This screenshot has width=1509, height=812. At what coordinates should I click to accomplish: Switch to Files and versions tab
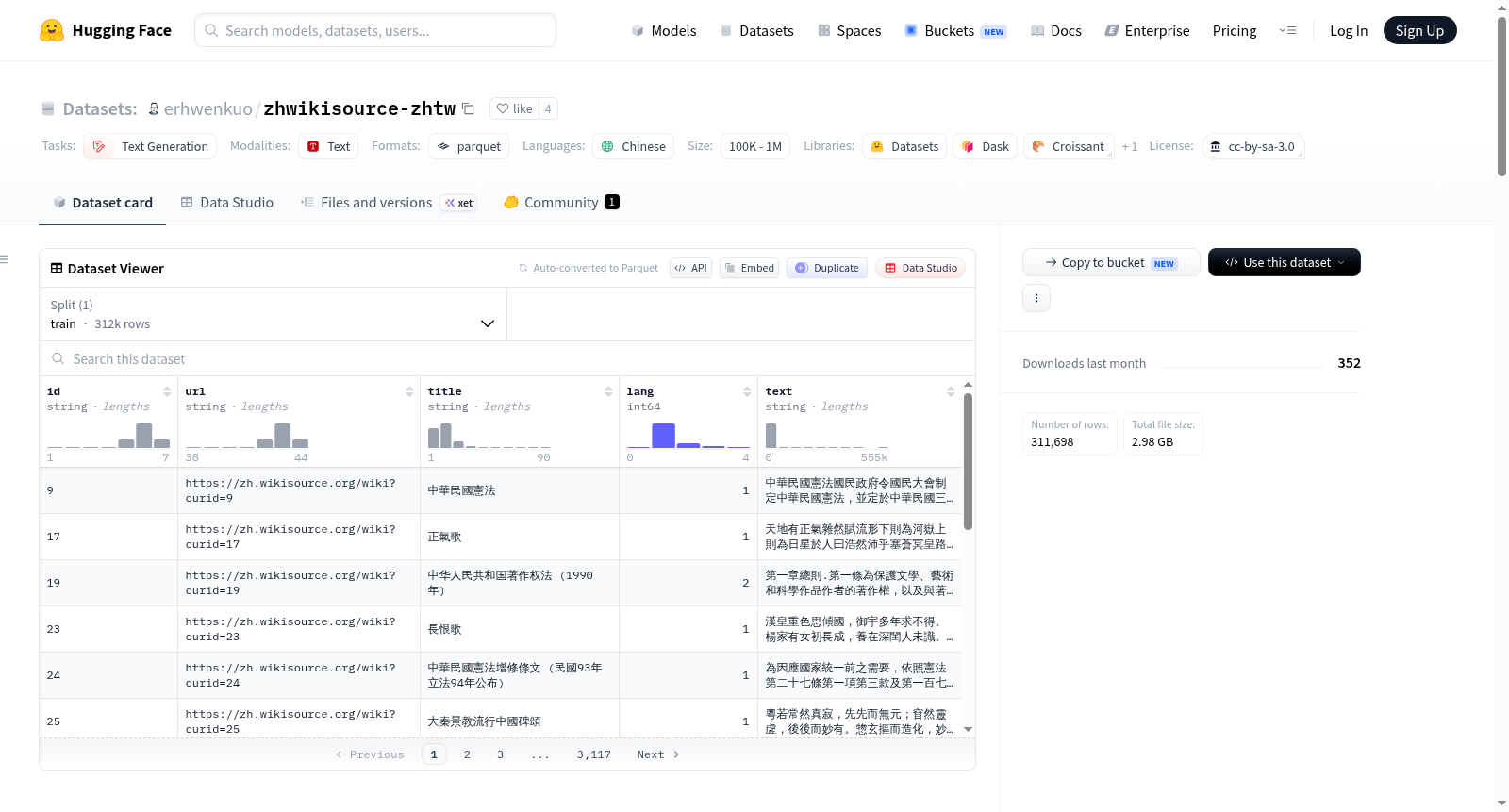point(388,203)
